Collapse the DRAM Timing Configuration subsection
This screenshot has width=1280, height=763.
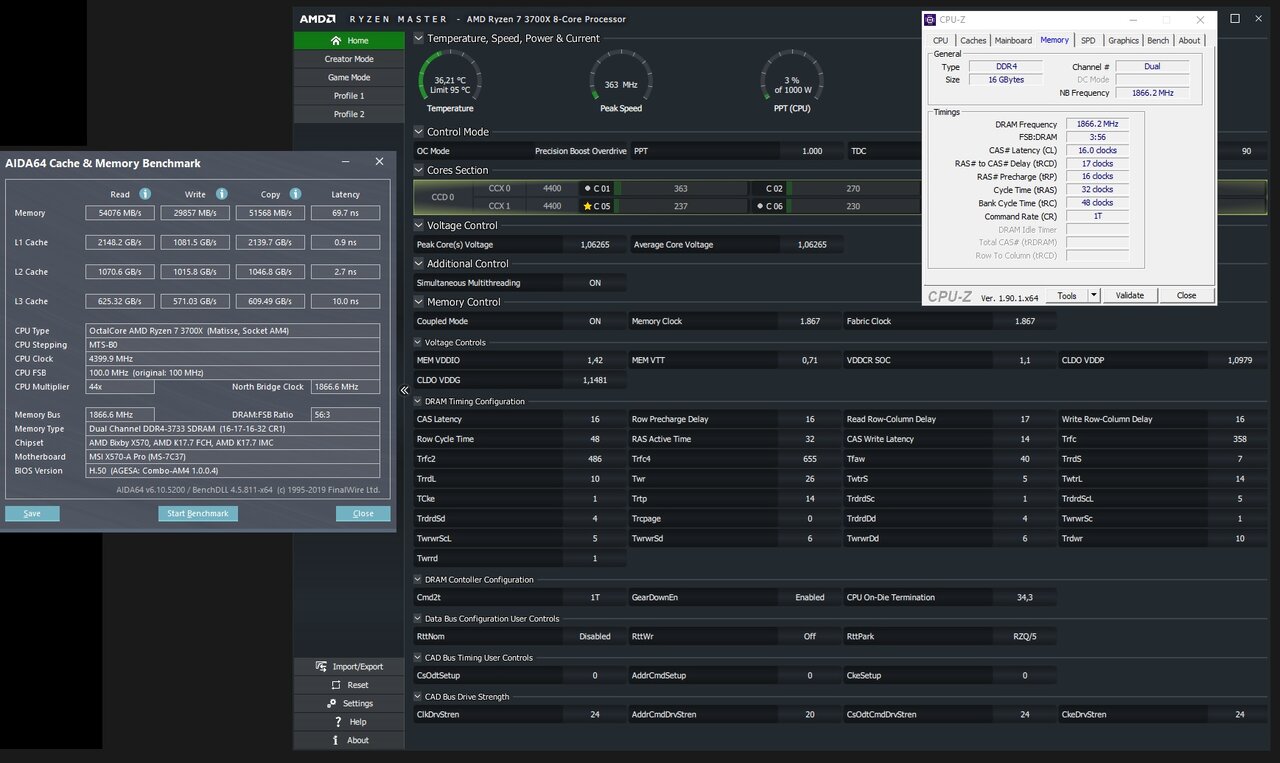click(418, 401)
